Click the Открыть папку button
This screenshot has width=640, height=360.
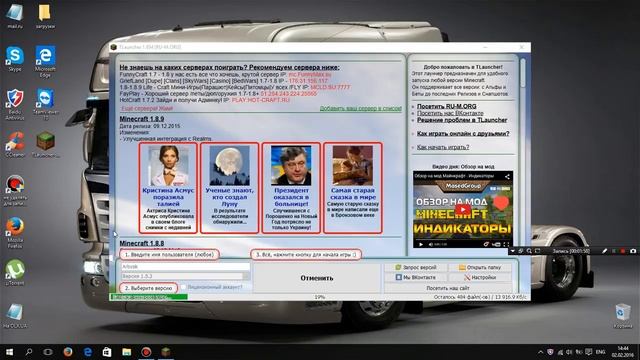coord(480,267)
